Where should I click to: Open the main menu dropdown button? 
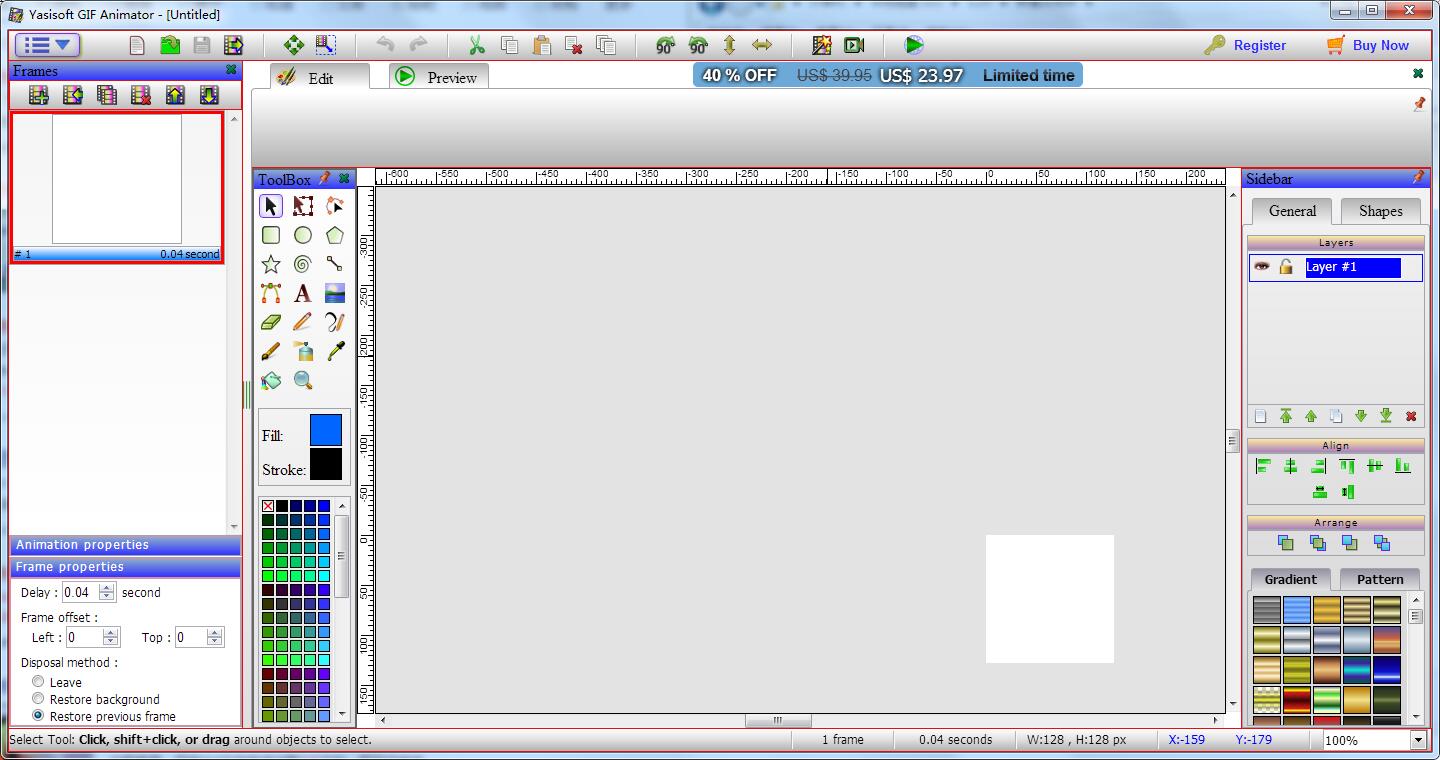(x=47, y=45)
